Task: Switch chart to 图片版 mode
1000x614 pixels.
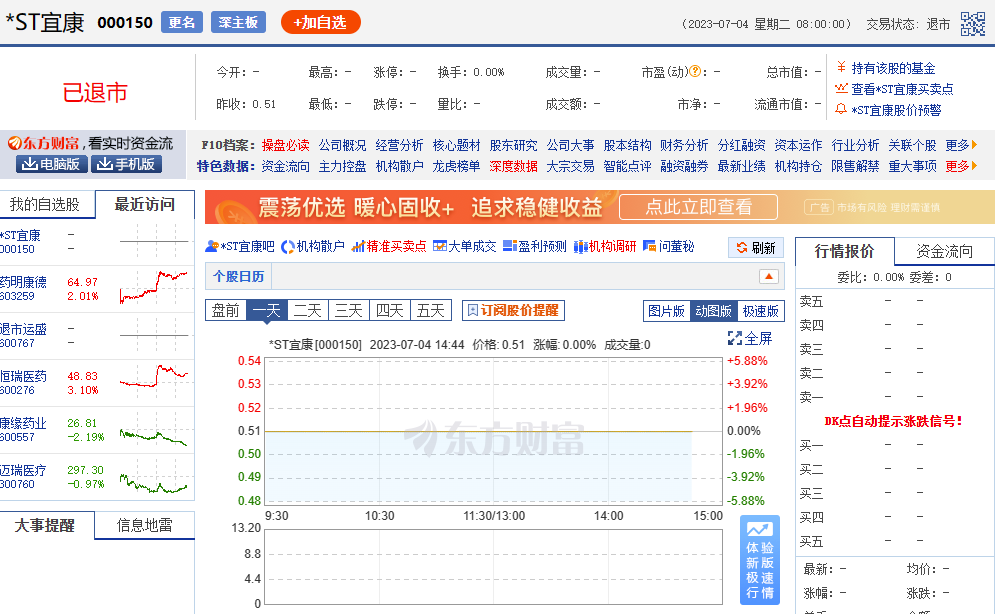Action: [666, 311]
